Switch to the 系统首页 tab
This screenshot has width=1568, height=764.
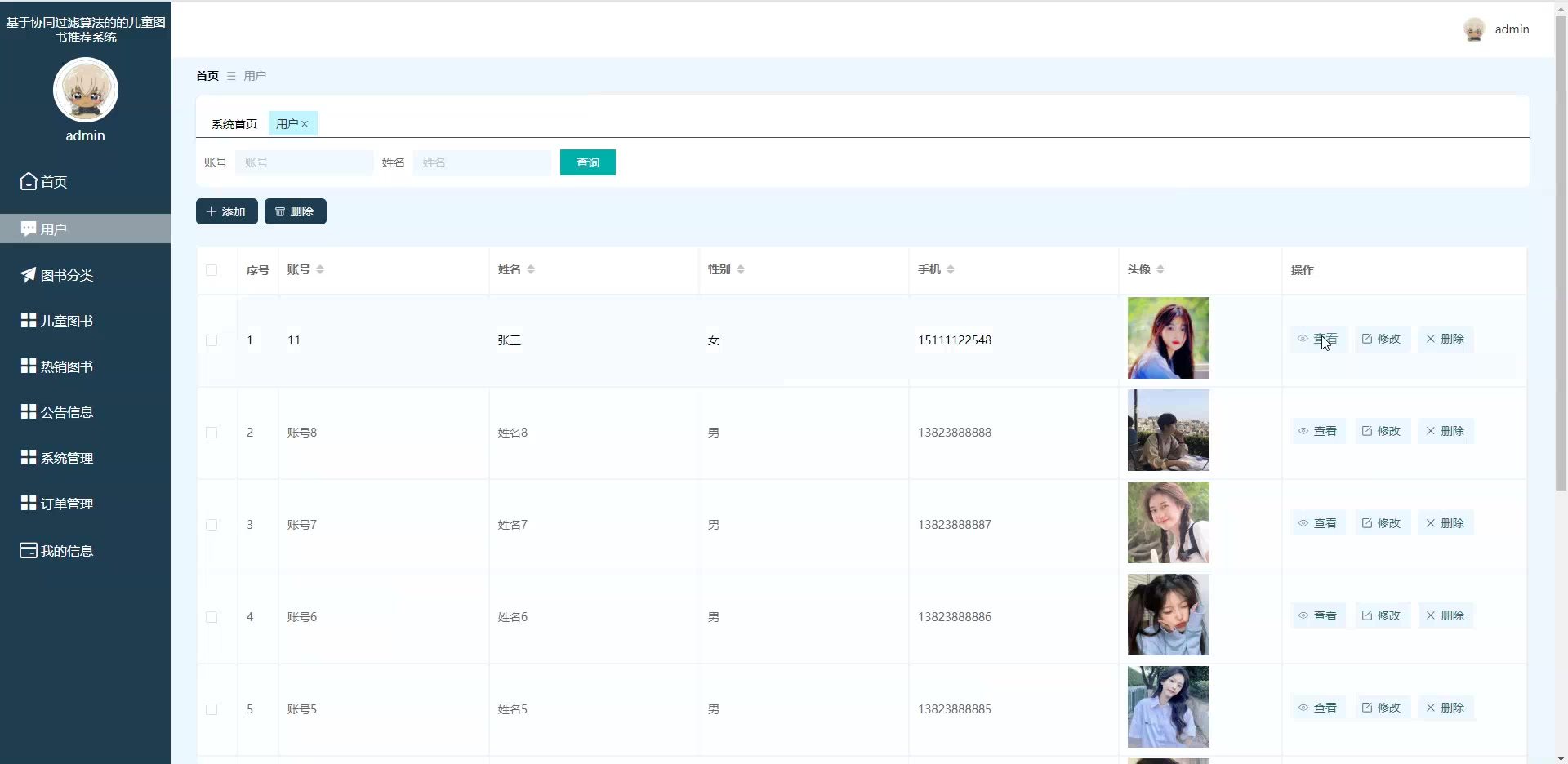234,124
